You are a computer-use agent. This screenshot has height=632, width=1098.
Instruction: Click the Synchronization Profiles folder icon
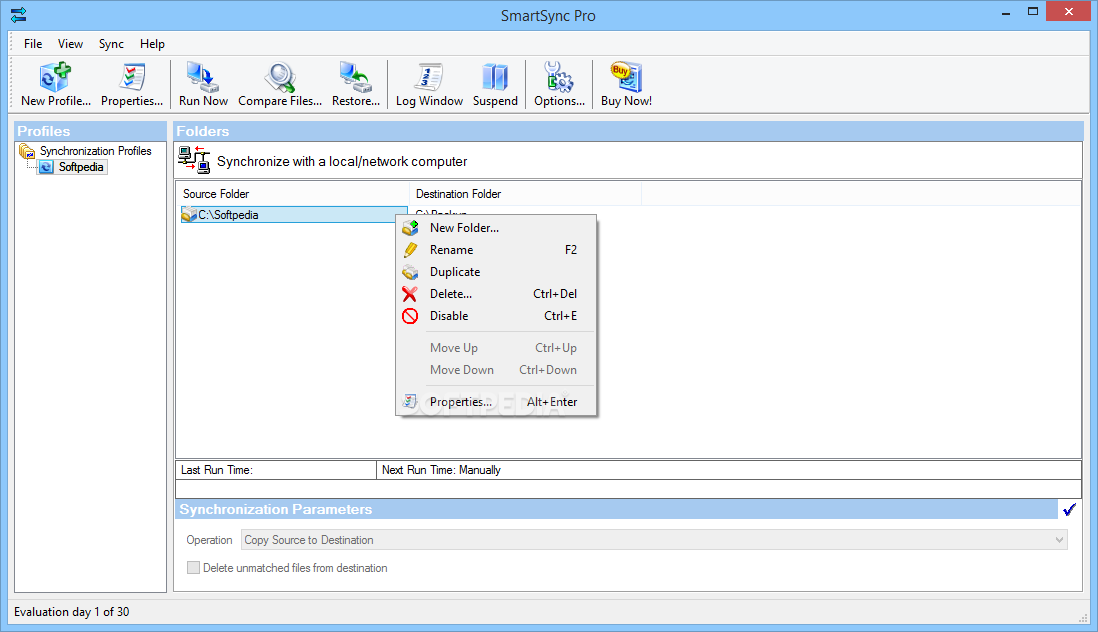(27, 150)
